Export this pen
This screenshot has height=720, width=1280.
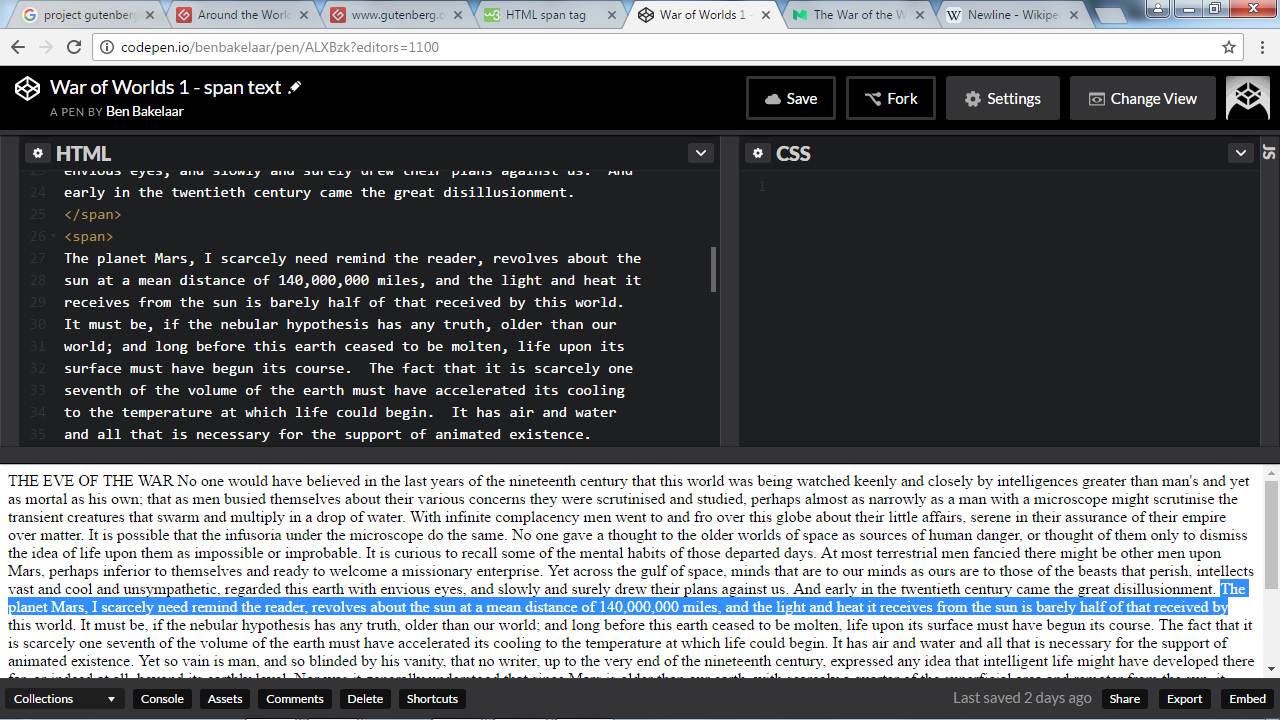click(x=1185, y=699)
